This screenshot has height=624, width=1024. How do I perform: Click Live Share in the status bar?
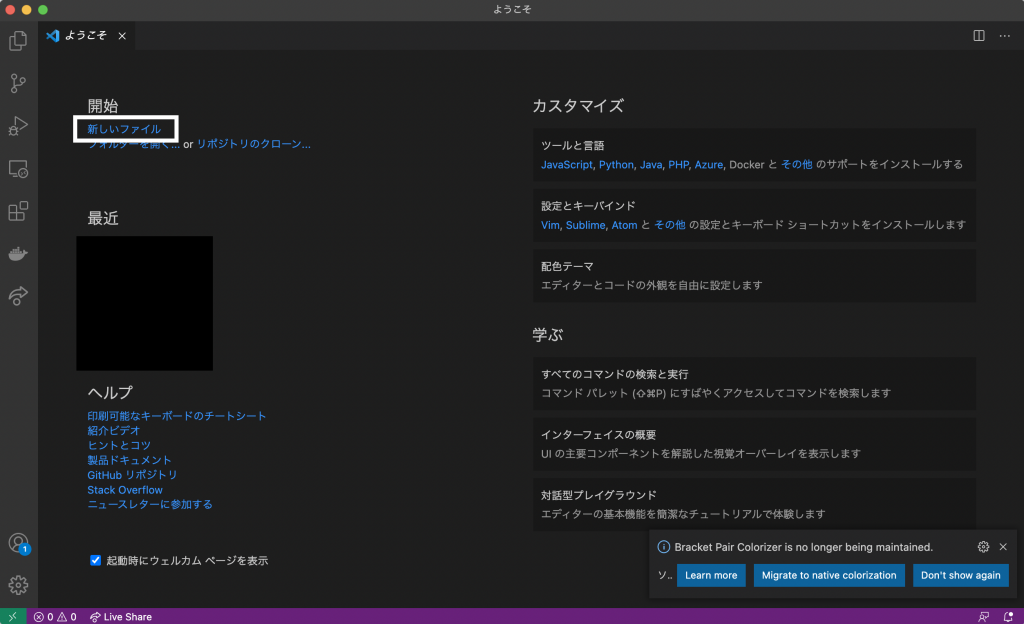click(x=121, y=617)
